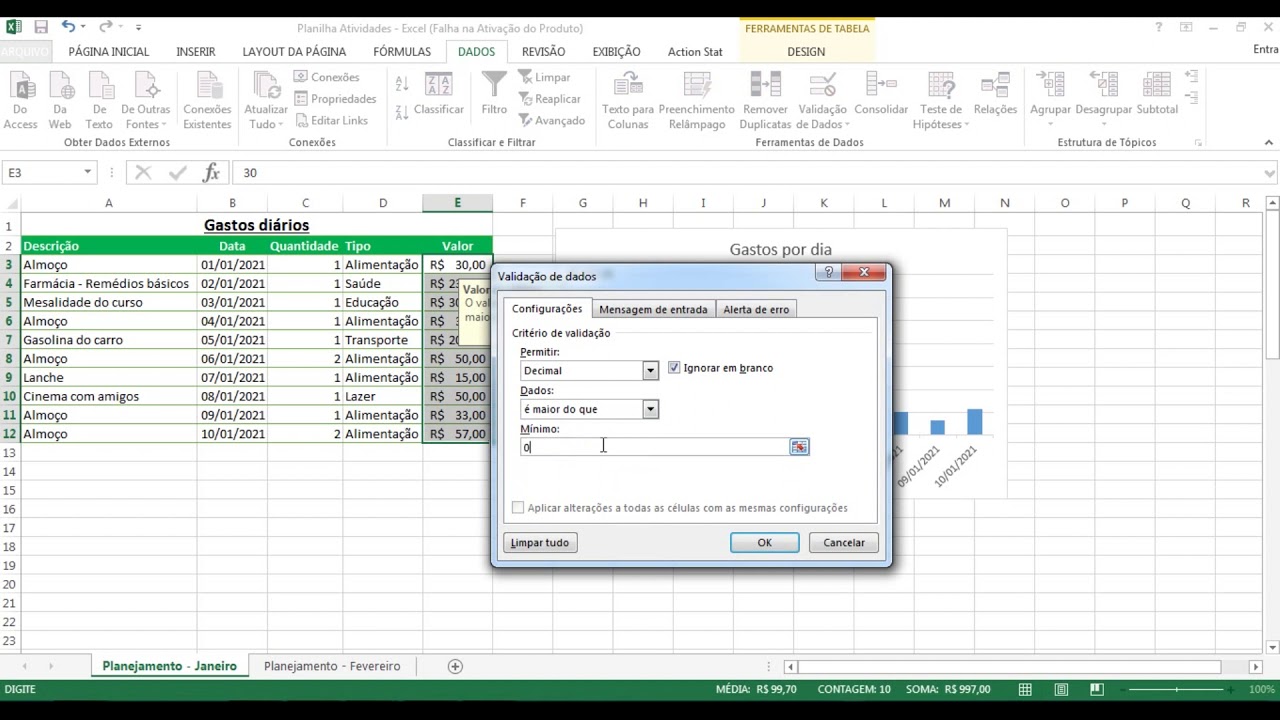This screenshot has width=1280, height=720.
Task: Confirm validation with OK button
Action: pos(764,543)
